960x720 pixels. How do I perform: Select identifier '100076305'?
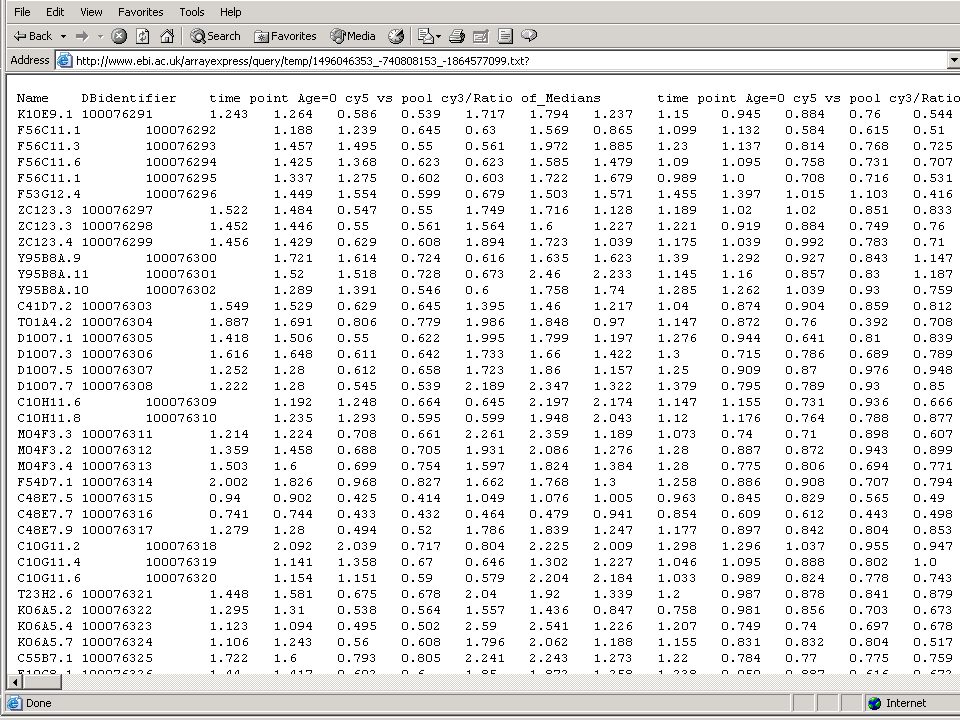click(x=117, y=338)
